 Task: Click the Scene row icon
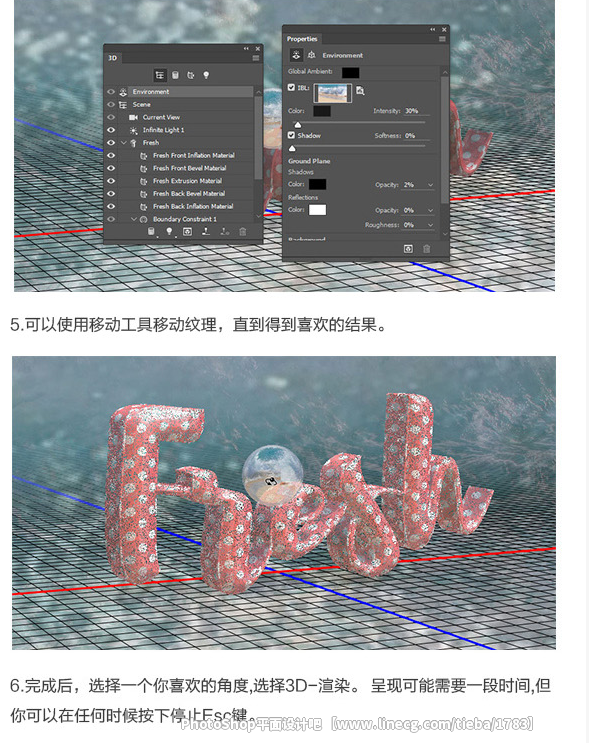123,105
